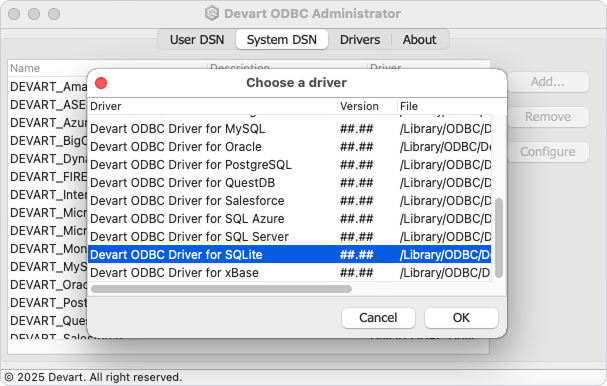Select the DEVART_BigQ data source row
Viewport: 607px width, 386px height.
click(48, 141)
